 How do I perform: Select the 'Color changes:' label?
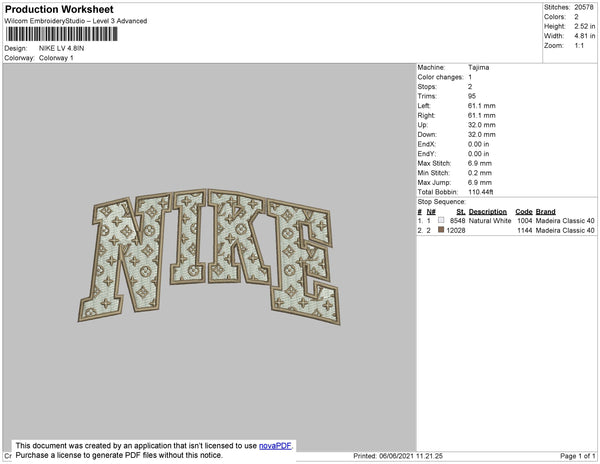click(x=440, y=77)
